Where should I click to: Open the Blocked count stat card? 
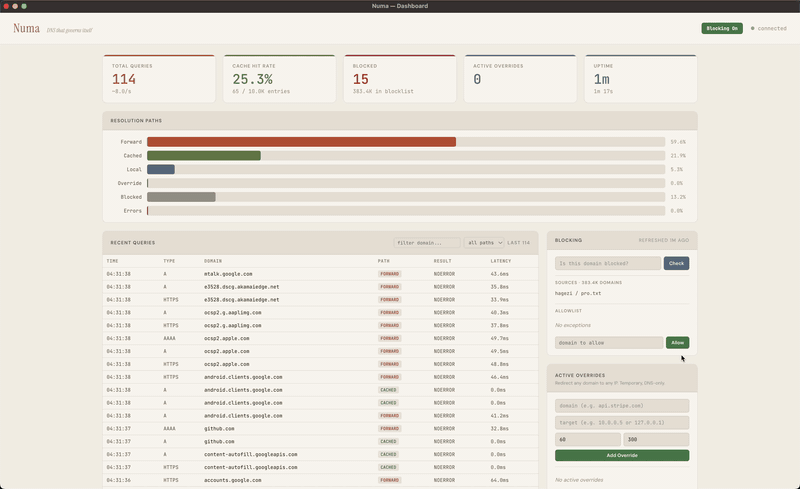click(x=400, y=79)
